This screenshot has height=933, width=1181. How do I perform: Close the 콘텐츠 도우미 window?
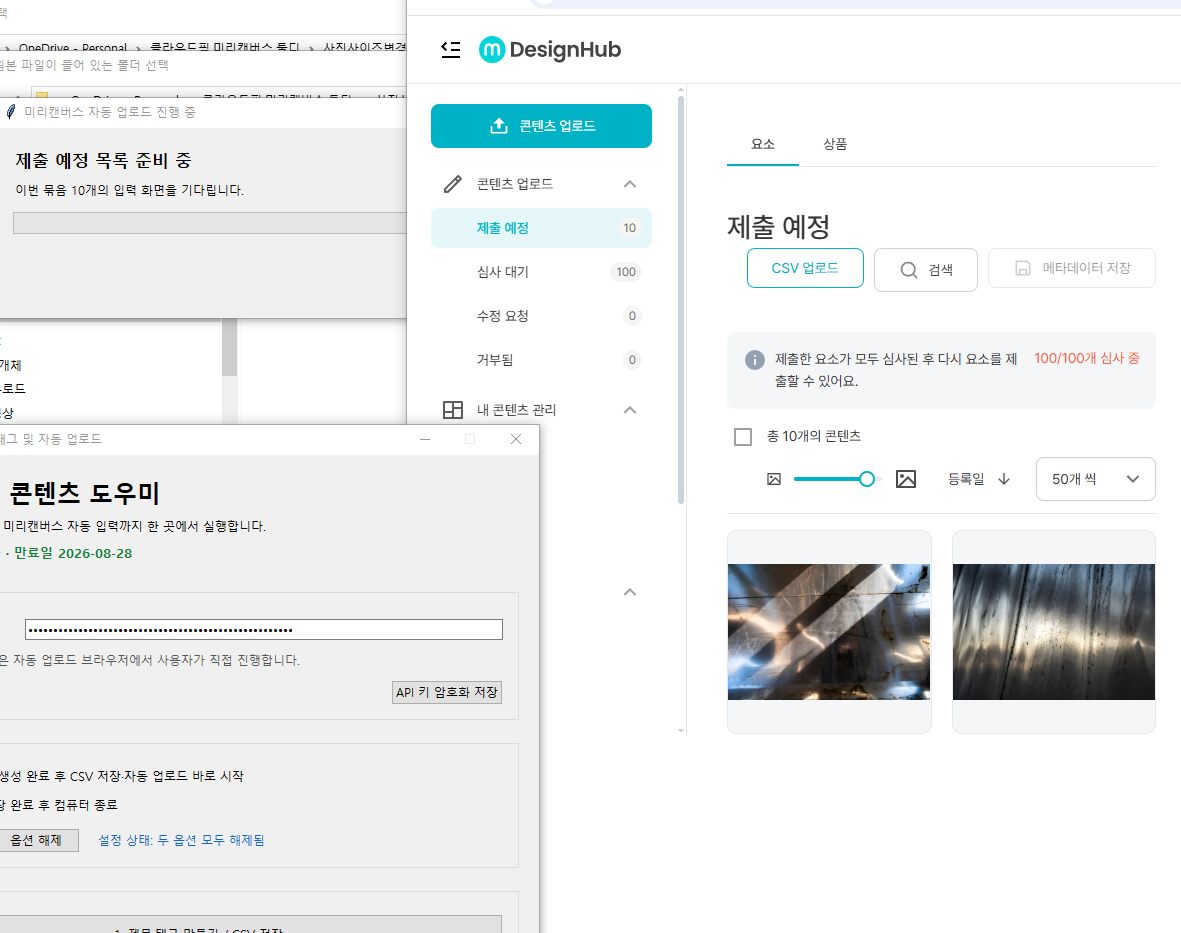pos(516,439)
